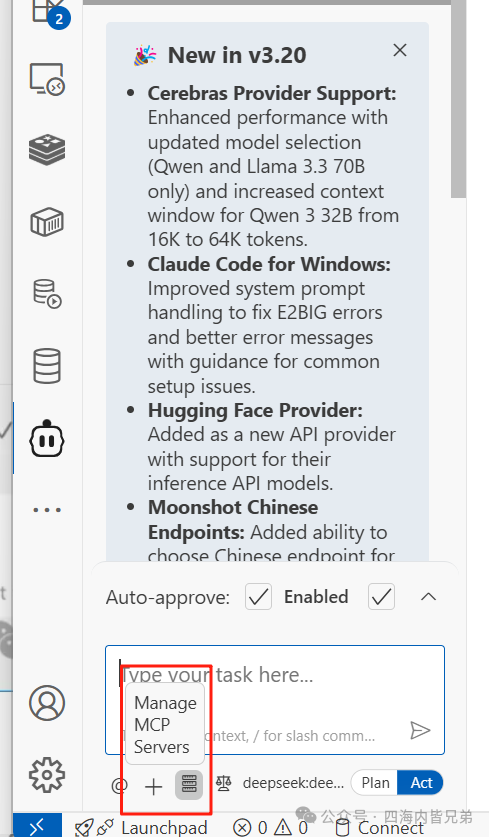Open the Database cylinder sidebar icon
This screenshot has height=837, width=489.
click(47, 366)
